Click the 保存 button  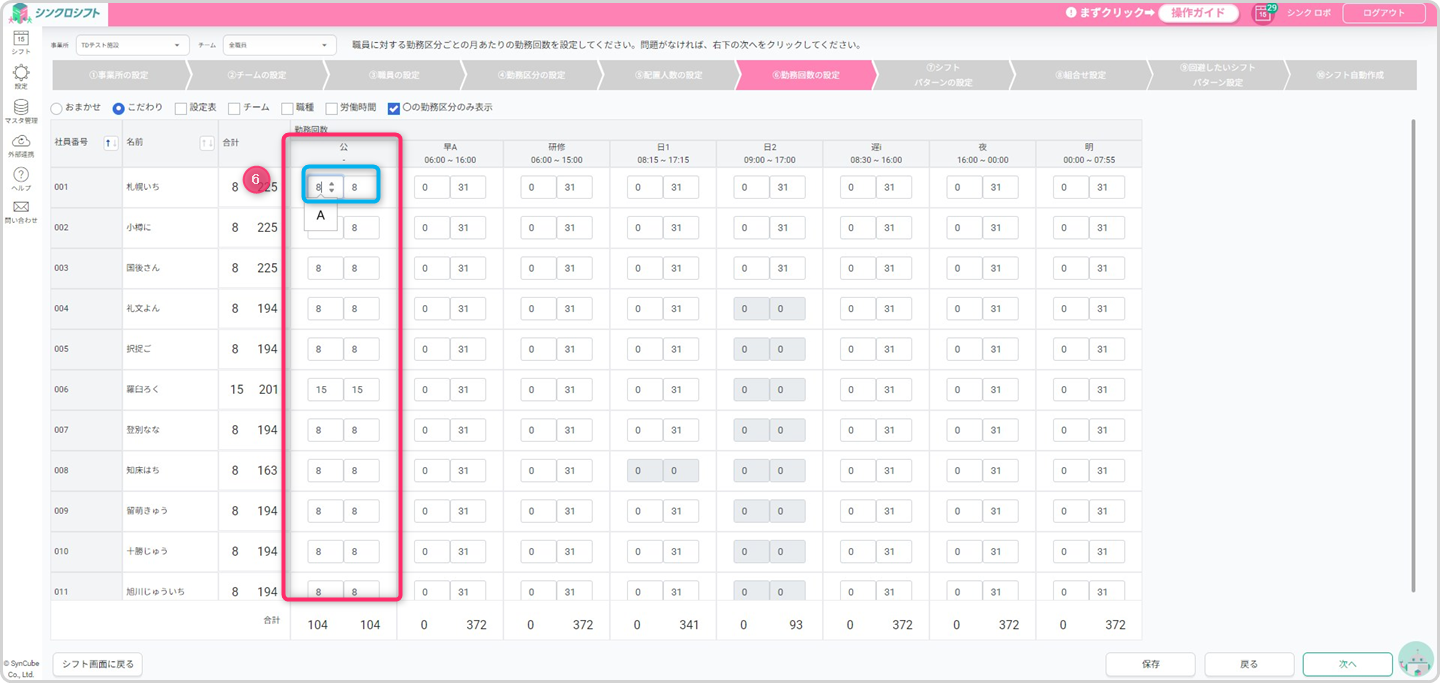coord(1150,664)
